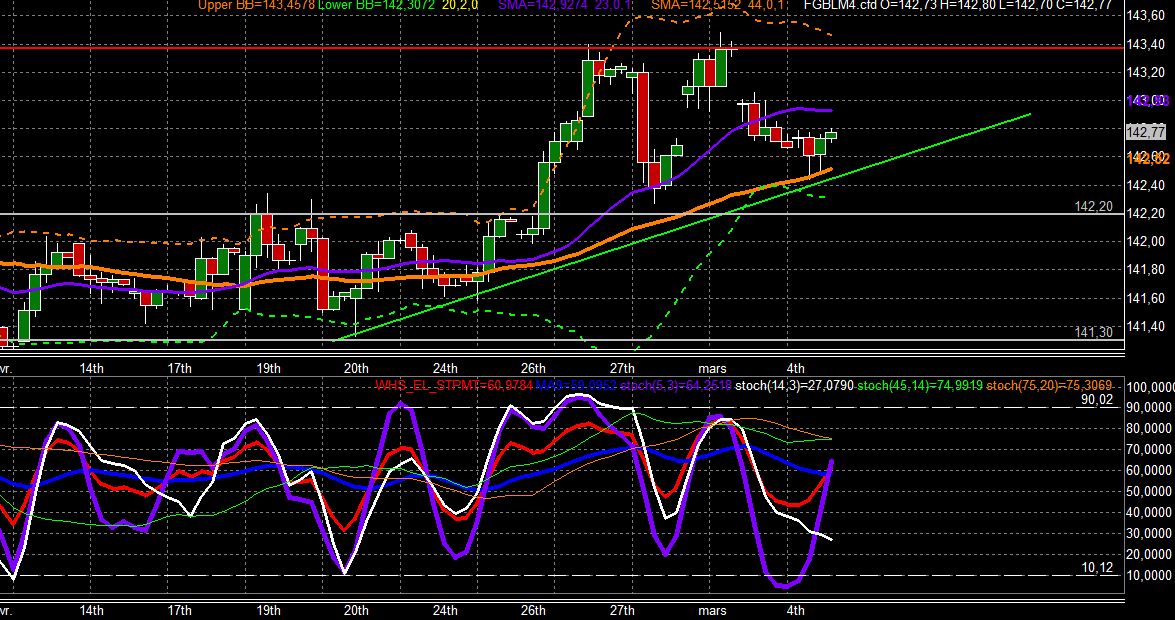Click the 10,12 oversold level label

click(x=1096, y=568)
